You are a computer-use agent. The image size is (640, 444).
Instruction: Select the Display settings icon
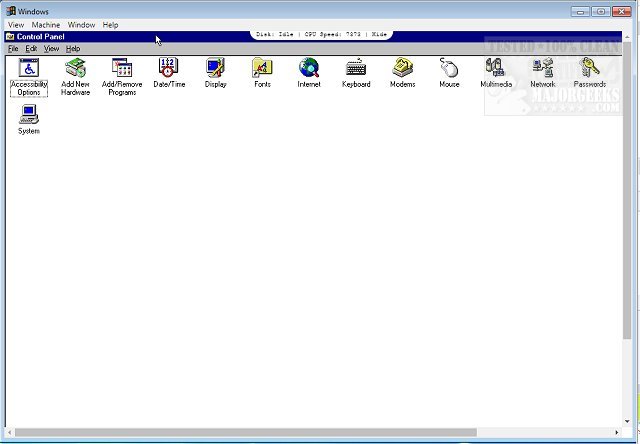coord(216,68)
